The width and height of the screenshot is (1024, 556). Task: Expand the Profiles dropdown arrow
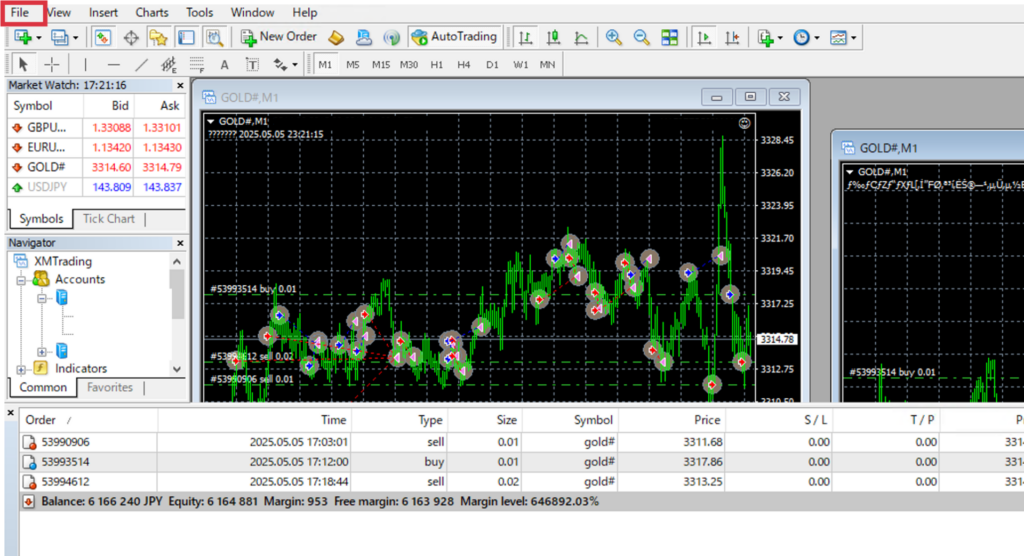click(x=75, y=38)
